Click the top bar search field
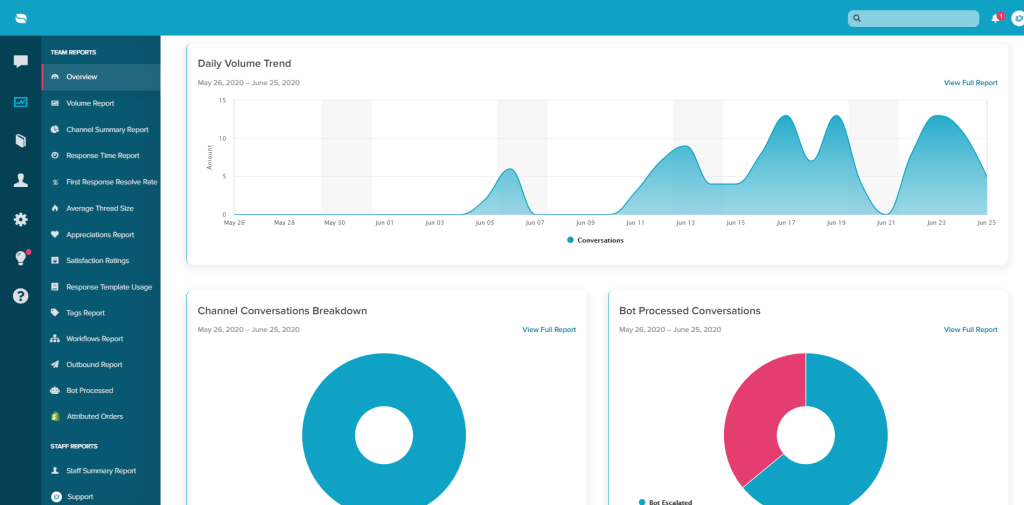Image resolution: width=1024 pixels, height=505 pixels. pos(913,18)
